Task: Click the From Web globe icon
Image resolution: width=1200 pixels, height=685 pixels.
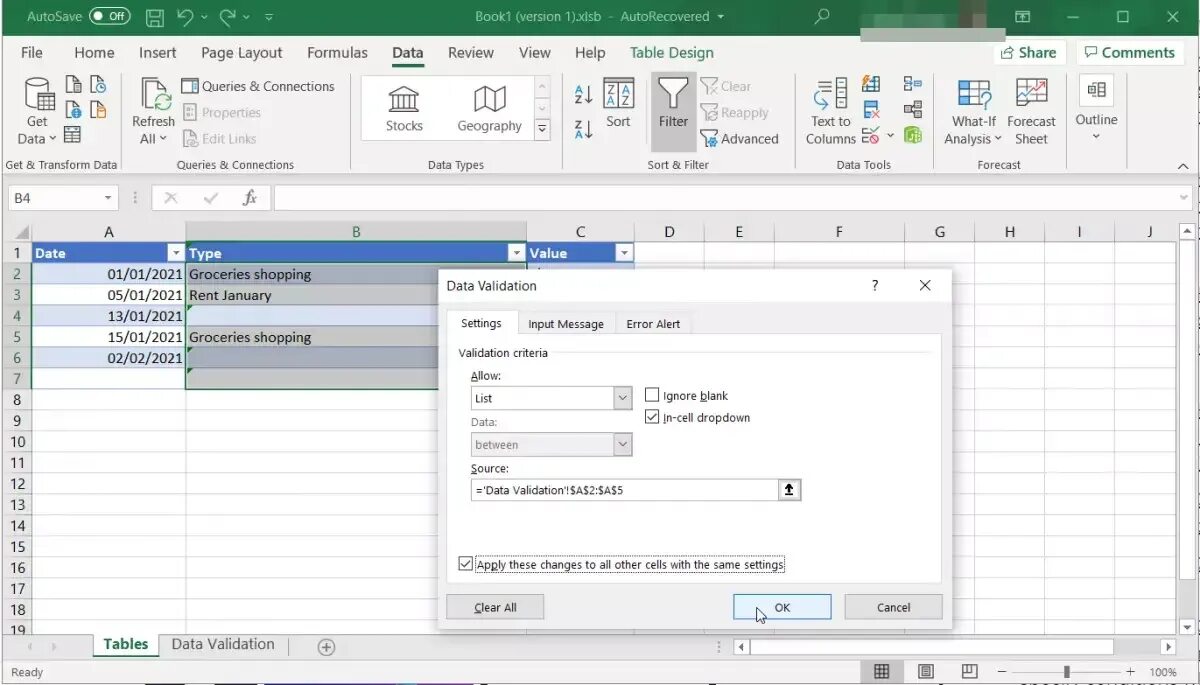Action: 73,110
